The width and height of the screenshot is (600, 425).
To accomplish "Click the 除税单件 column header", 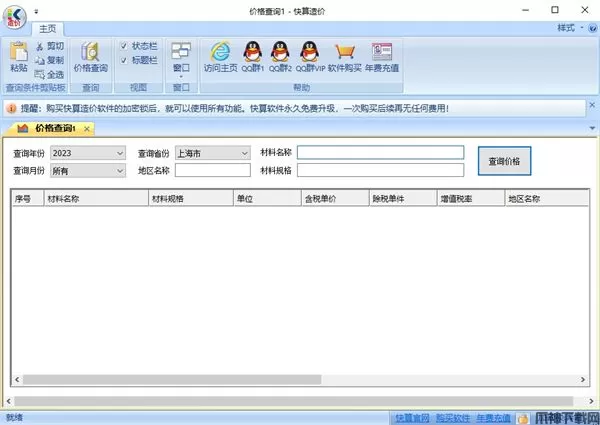I will point(403,199).
